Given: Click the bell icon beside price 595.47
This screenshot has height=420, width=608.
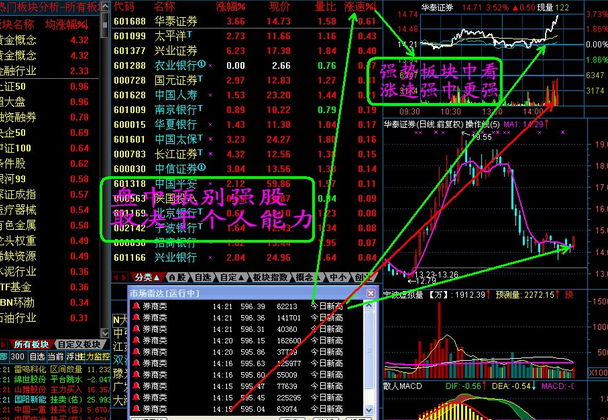Looking at the screenshot, I should [x=136, y=386].
